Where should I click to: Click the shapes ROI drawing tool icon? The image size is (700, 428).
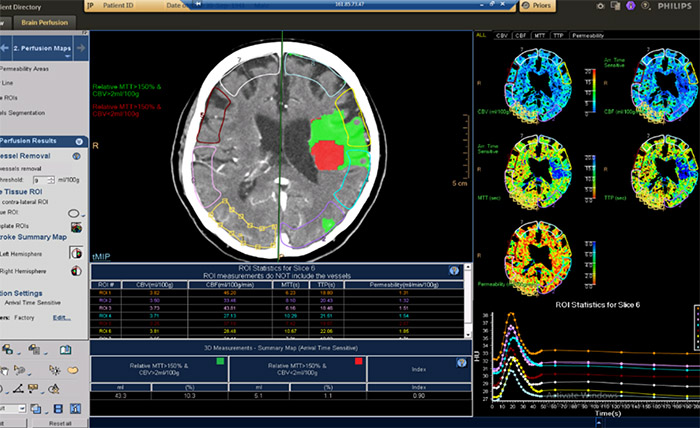pyautogui.click(x=54, y=389)
